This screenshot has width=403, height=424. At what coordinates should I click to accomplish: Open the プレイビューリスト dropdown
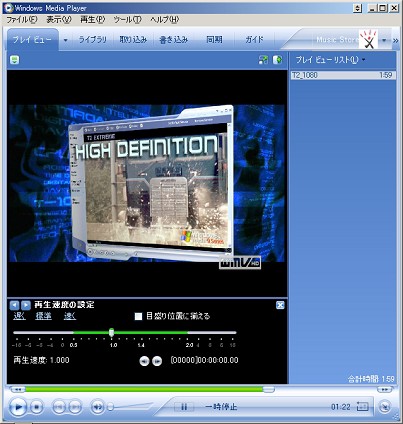tap(330, 60)
